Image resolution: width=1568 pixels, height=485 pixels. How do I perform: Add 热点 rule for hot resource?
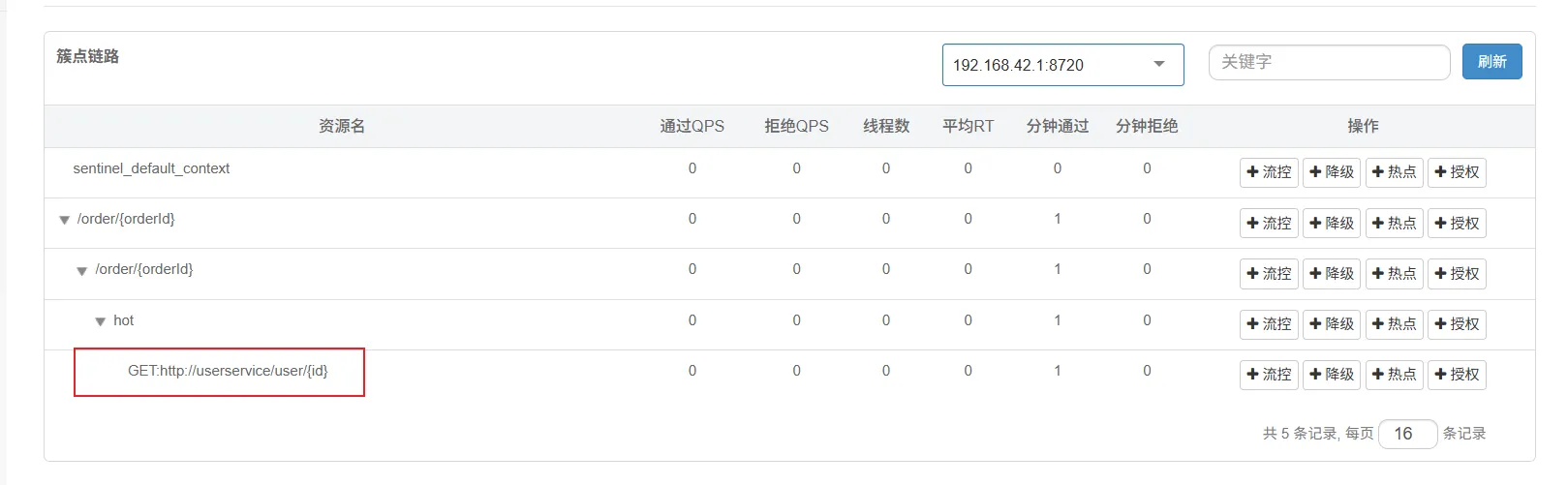tap(1394, 324)
